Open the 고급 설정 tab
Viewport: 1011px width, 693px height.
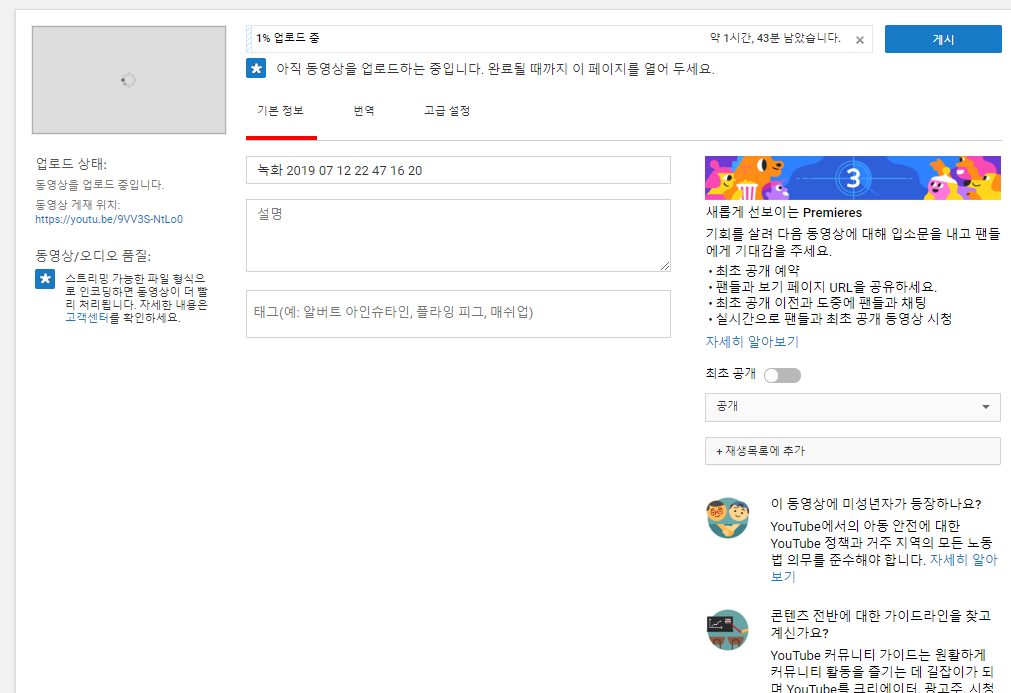pos(447,111)
